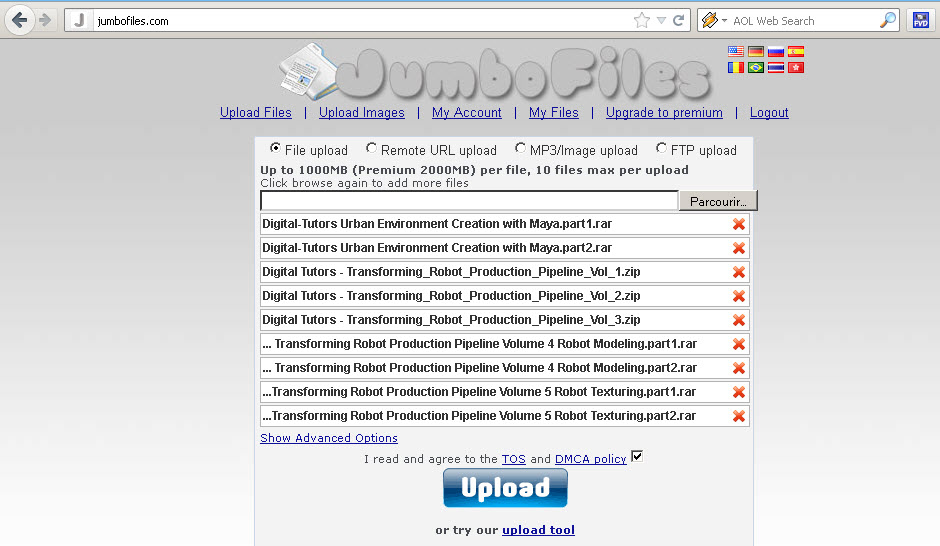Switch language using the Russian flag
940x546 pixels.
pos(776,52)
